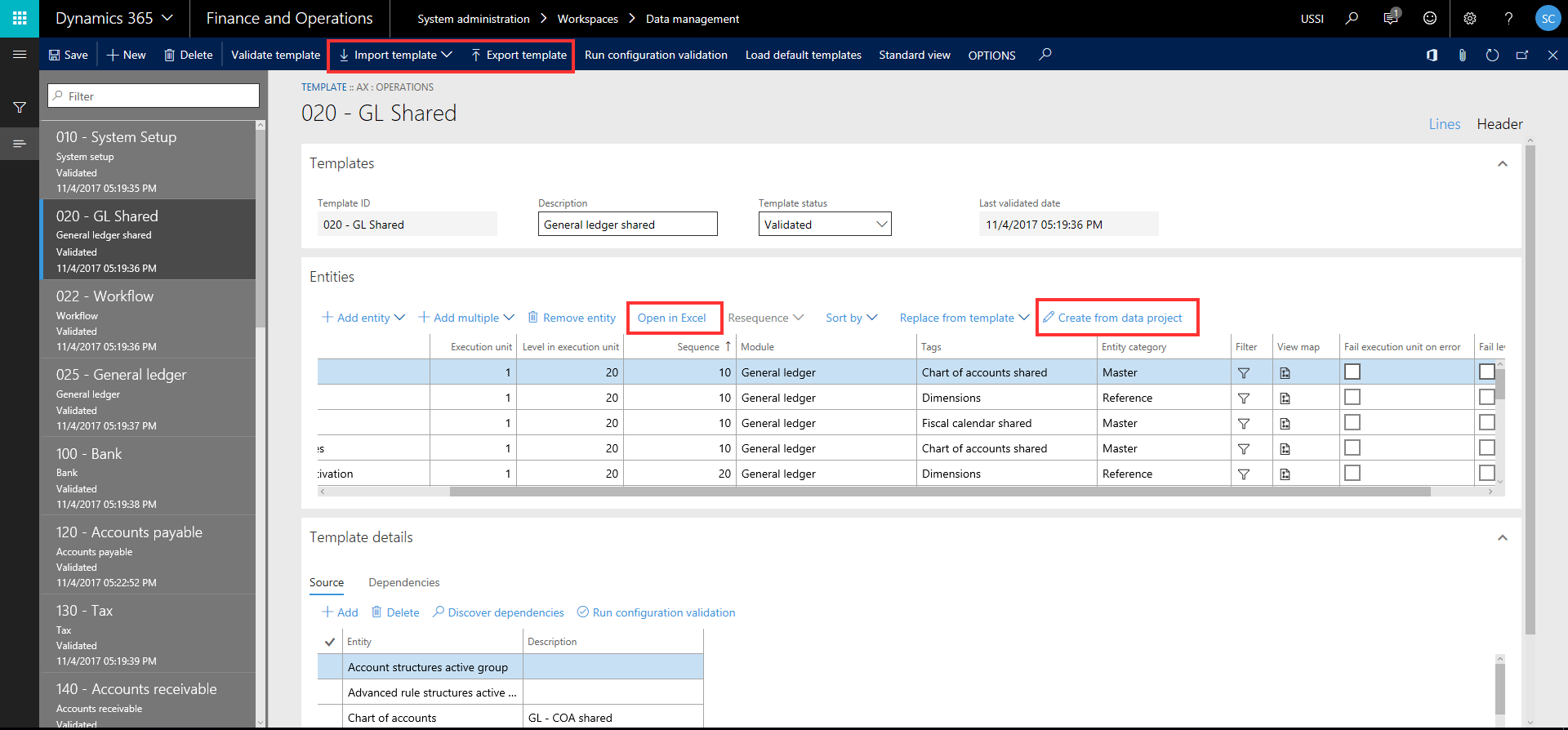Open the SC user profile avatar
This screenshot has height=730, width=1568.
click(1548, 18)
